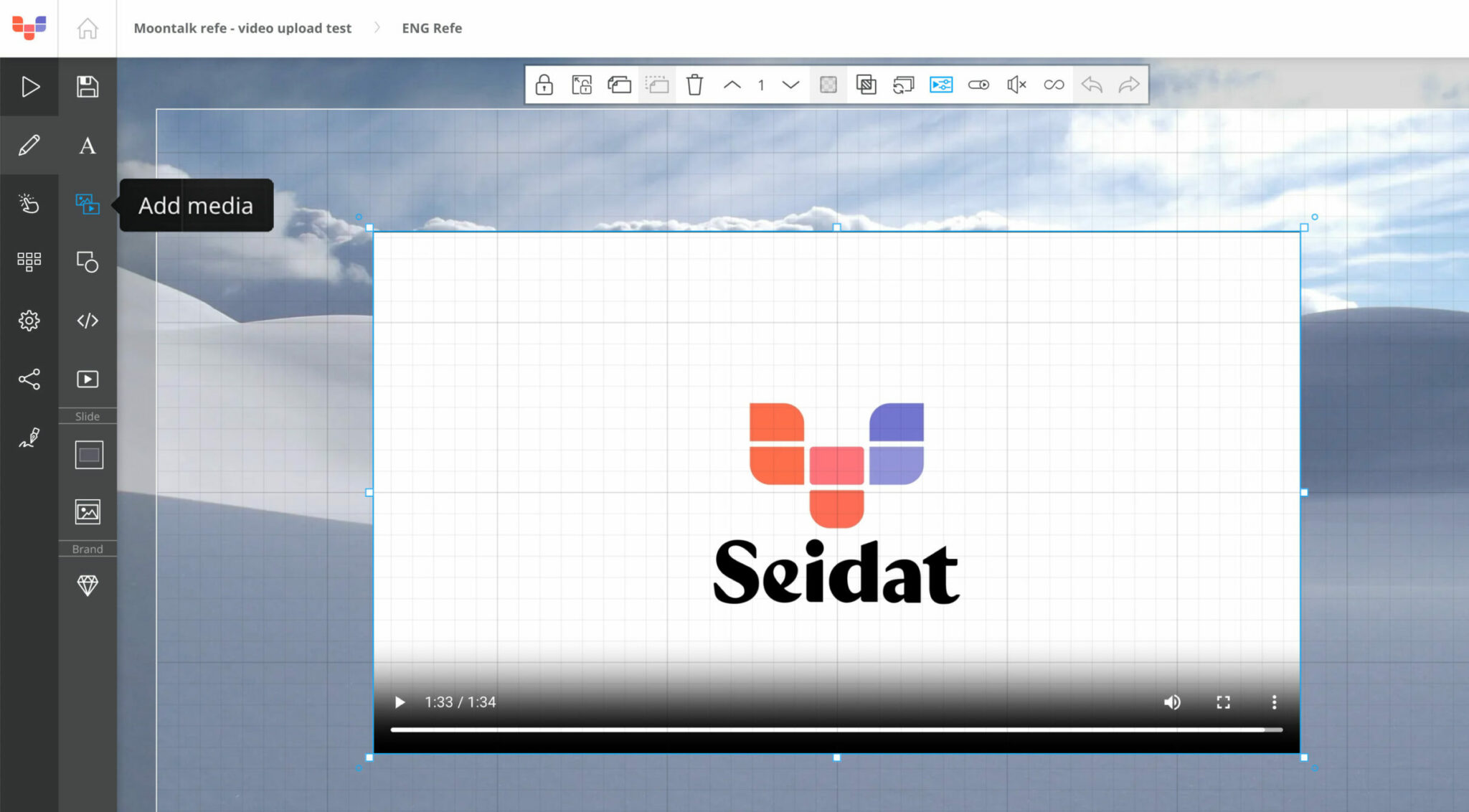1469x812 pixels.
Task: Insert a text element with the A tool
Action: coord(87,146)
